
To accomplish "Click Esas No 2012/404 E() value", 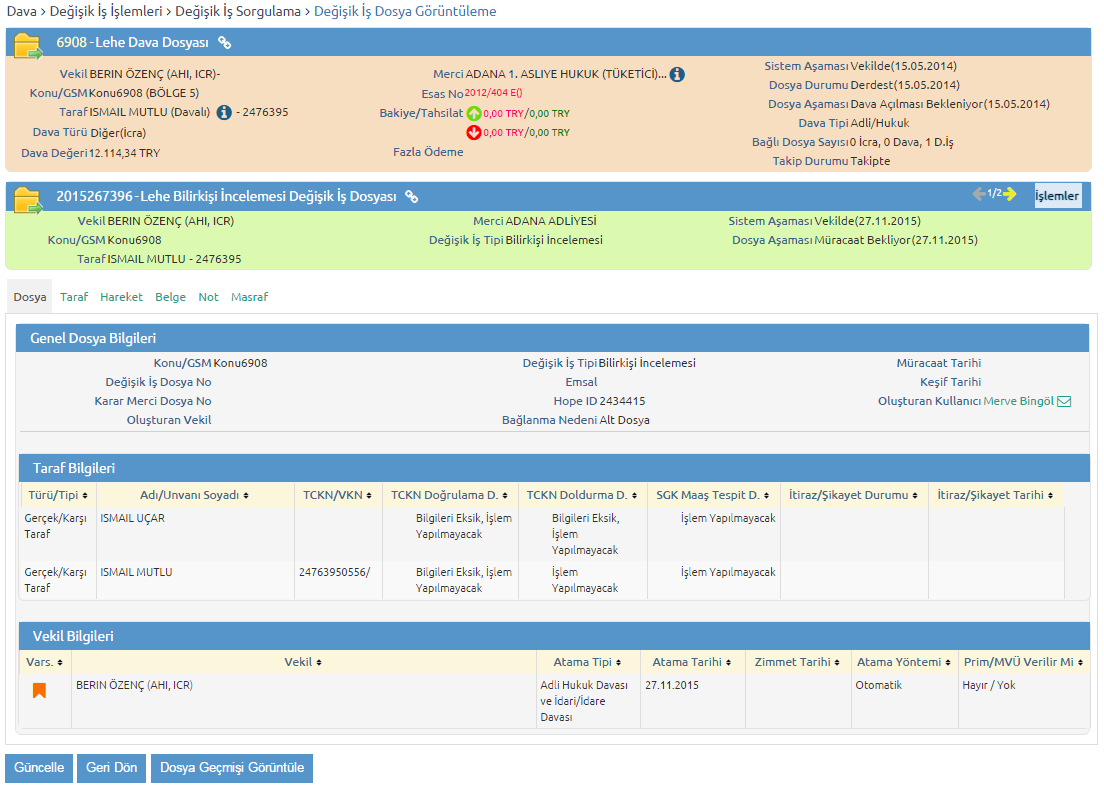I will [x=493, y=93].
